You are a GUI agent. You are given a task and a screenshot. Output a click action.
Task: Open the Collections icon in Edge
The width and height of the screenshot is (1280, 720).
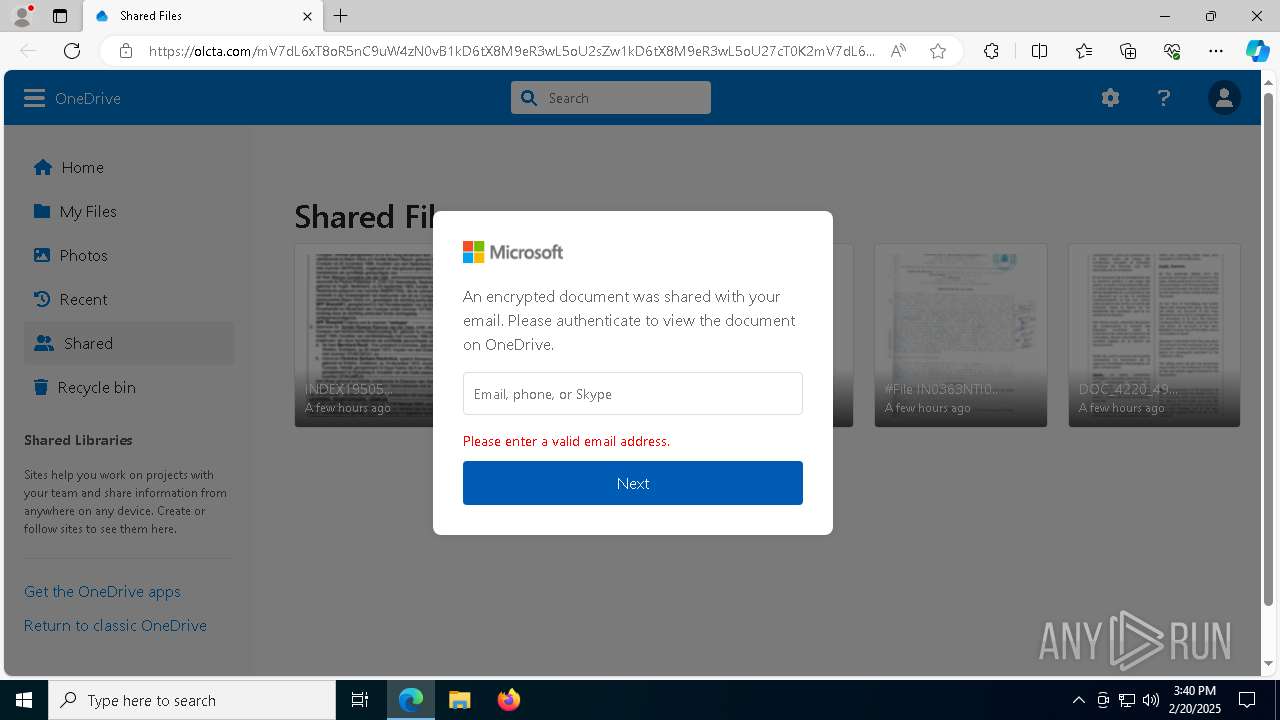(x=1128, y=51)
